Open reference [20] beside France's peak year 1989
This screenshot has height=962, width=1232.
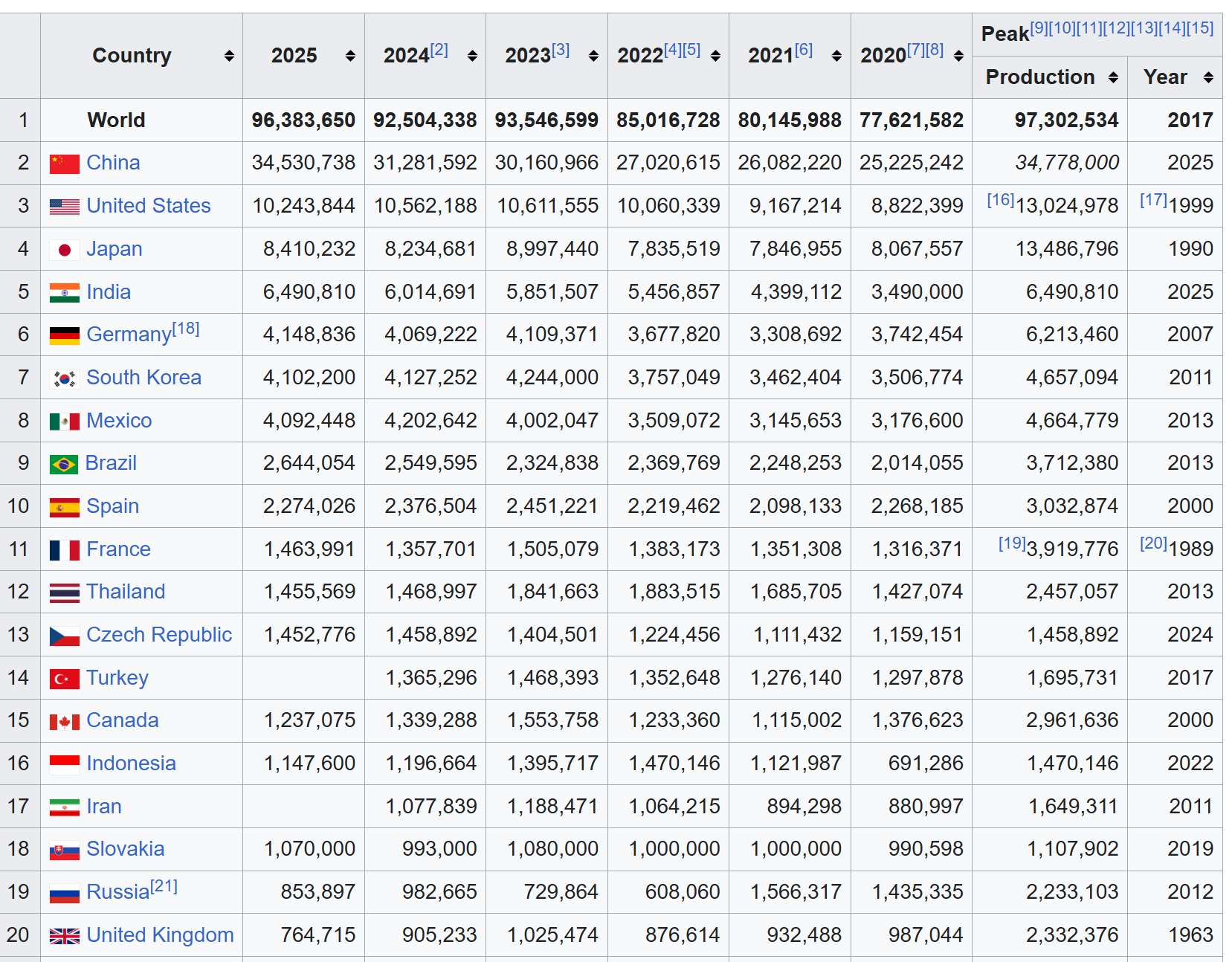1154,543
